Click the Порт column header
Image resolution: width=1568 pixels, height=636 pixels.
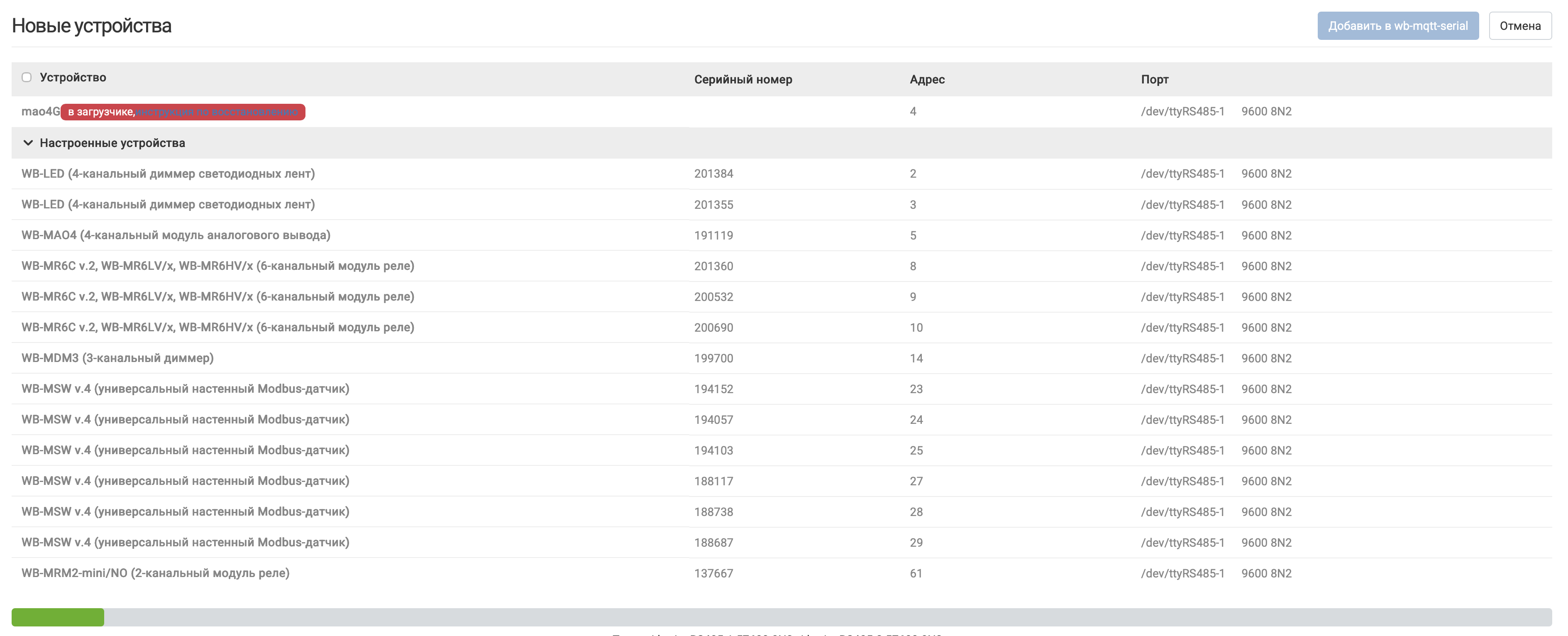1154,79
